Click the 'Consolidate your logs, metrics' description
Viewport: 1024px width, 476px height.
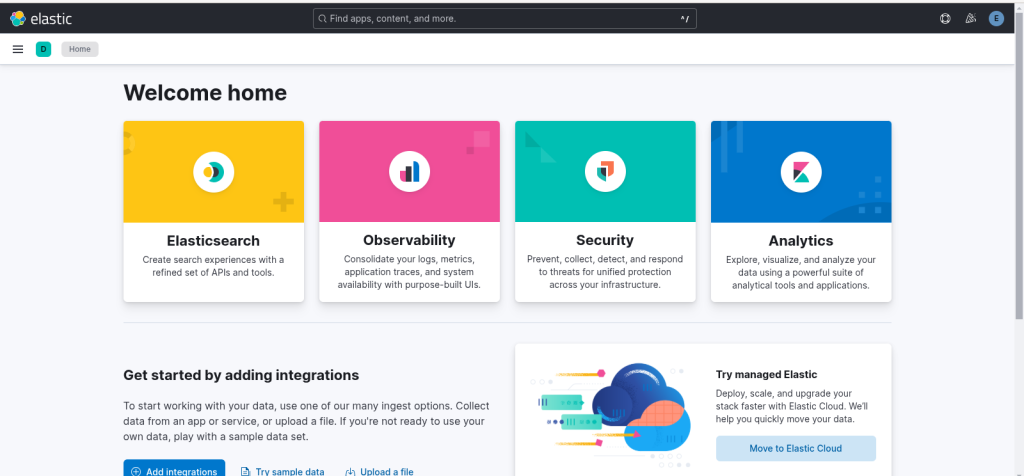pos(409,272)
